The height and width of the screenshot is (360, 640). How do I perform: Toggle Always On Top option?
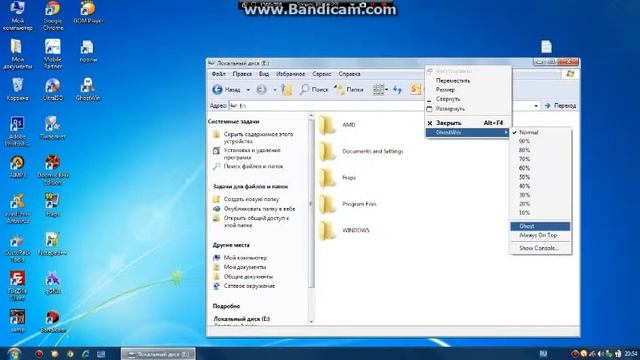(x=540, y=236)
